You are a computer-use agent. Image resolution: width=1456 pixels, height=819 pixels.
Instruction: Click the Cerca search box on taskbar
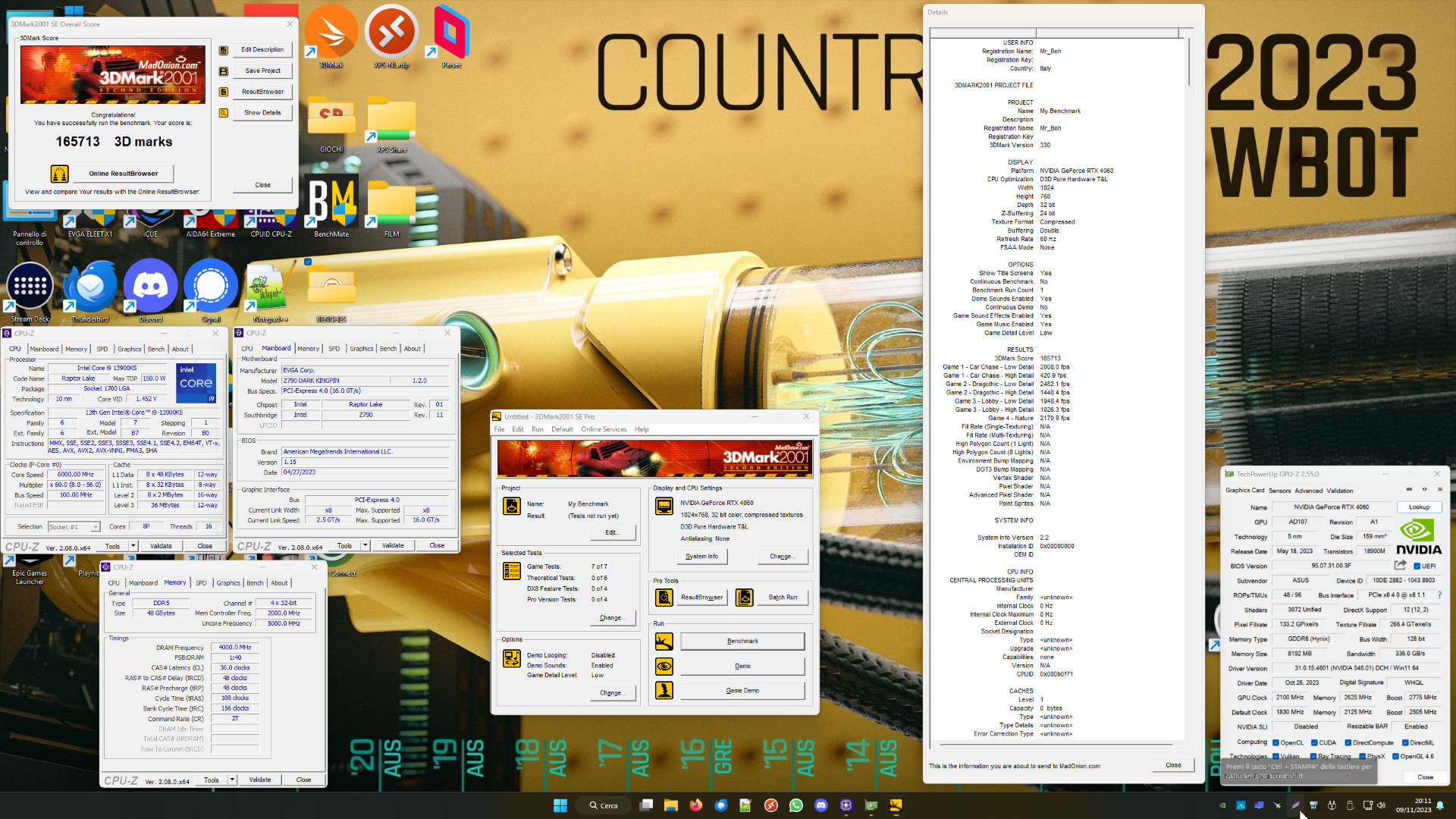point(604,805)
